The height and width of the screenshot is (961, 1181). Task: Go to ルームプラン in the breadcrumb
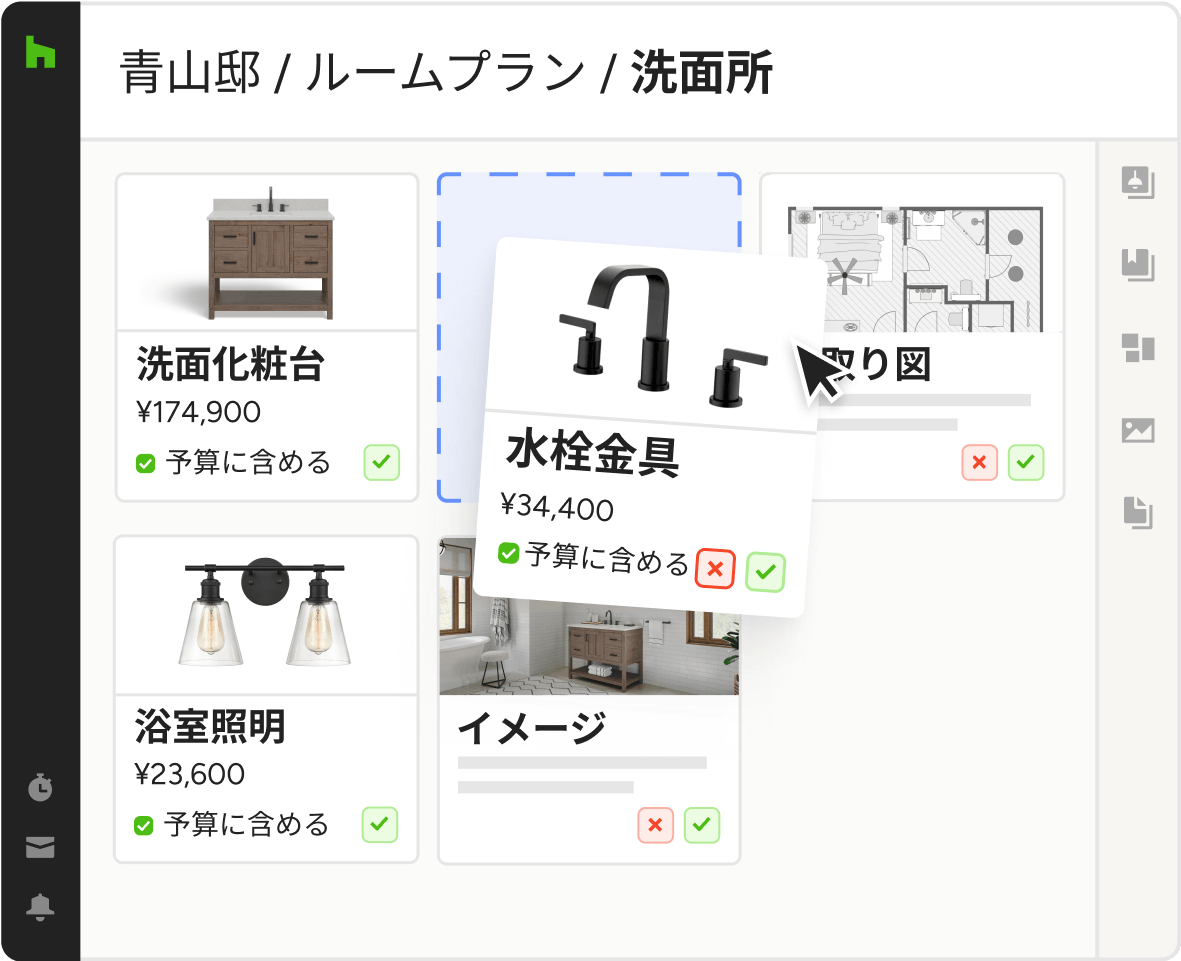[444, 73]
